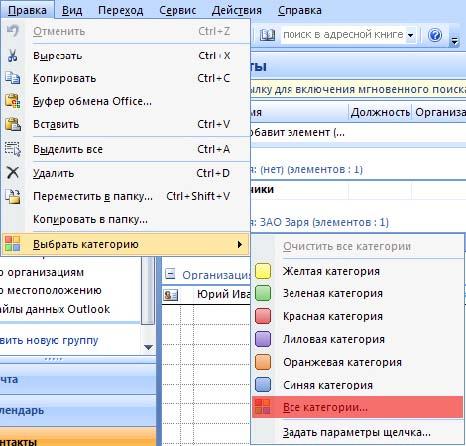Open the Справка menu
Screen dimensions: 466x446
point(300,10)
